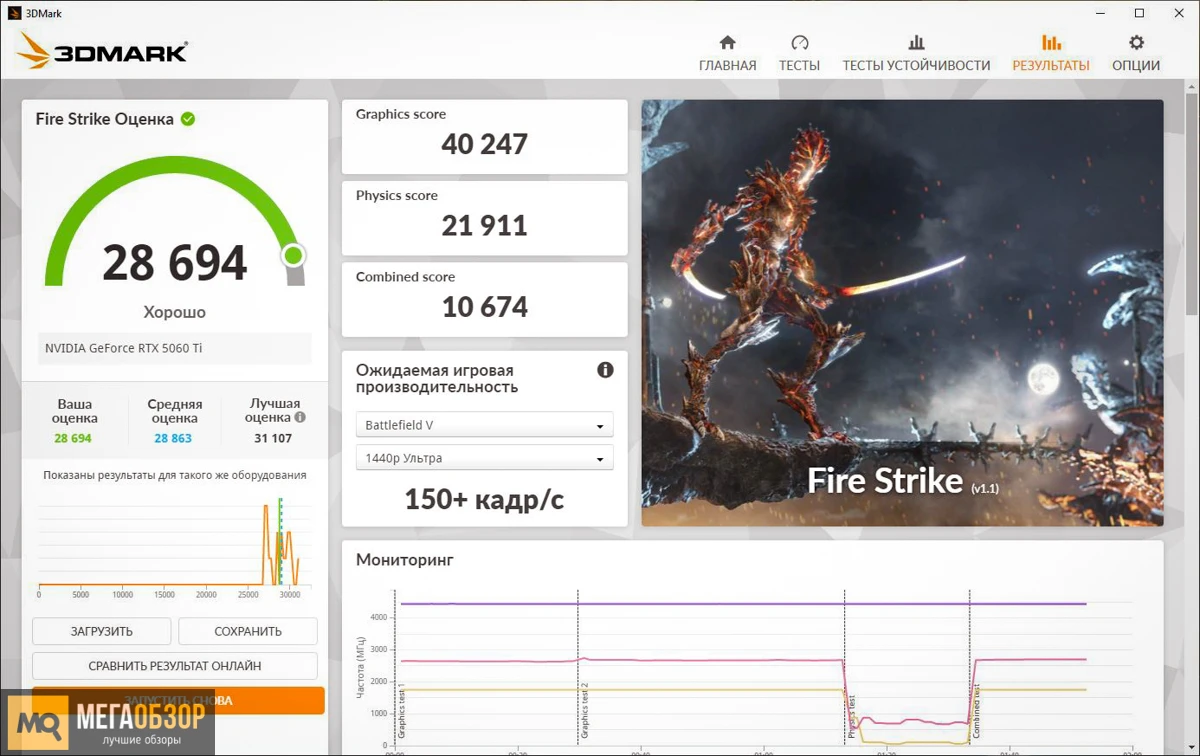
Task: Click СРАВНИТЬ РЕЗУЛЬТАТ ОНЛАЙН button
Action: (175, 666)
